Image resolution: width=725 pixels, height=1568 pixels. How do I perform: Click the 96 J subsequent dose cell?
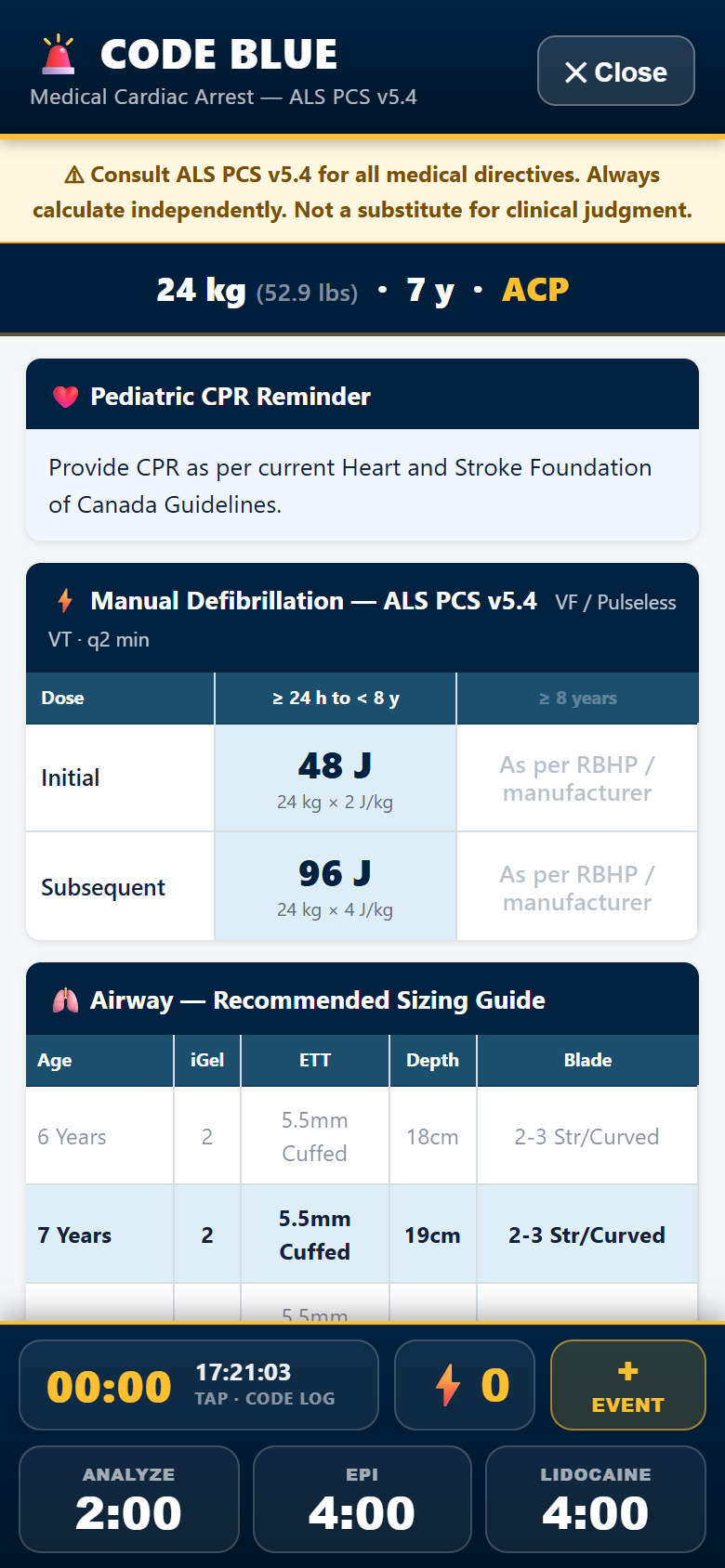(336, 886)
